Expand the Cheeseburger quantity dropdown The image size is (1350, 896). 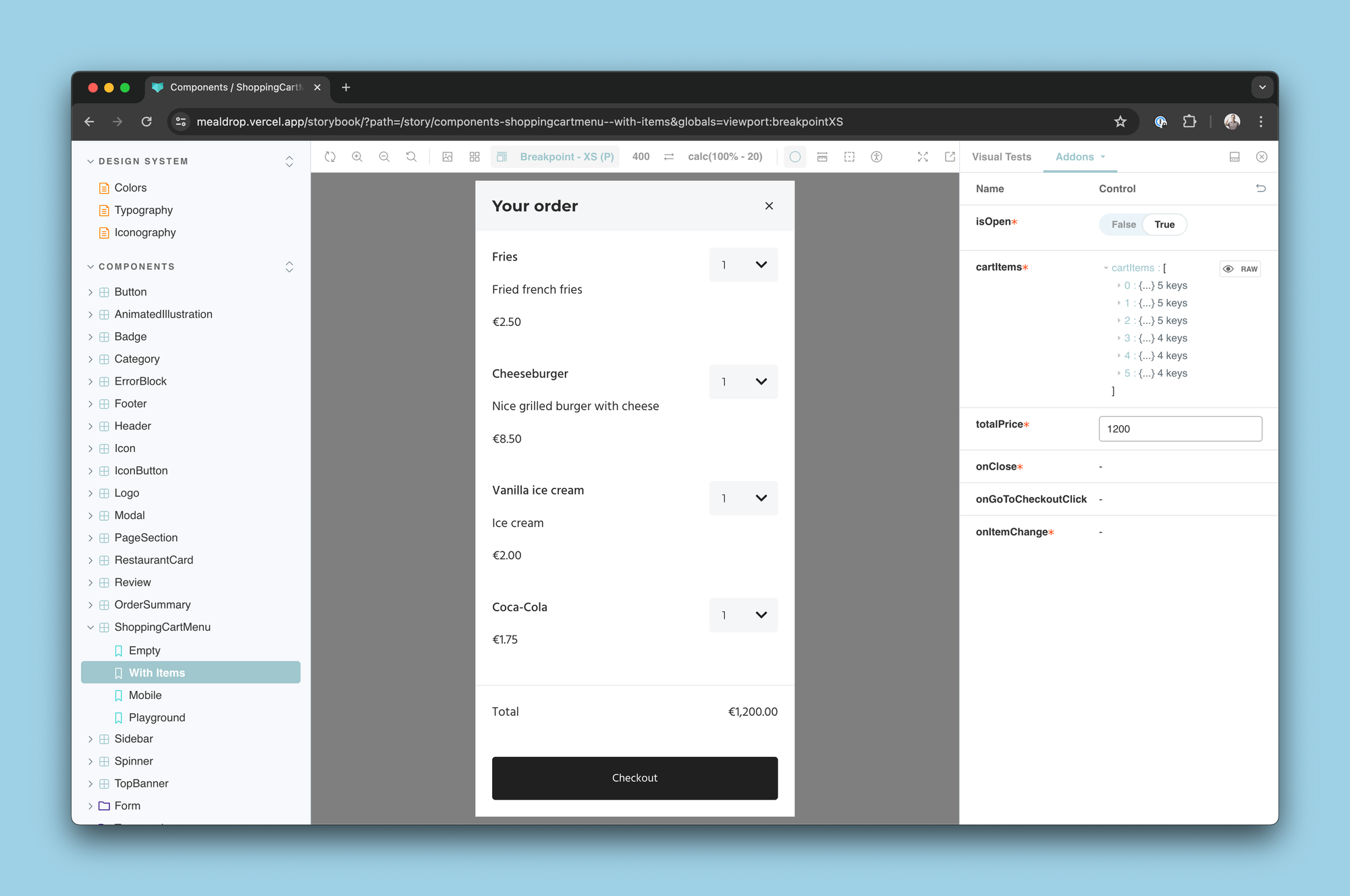[744, 381]
